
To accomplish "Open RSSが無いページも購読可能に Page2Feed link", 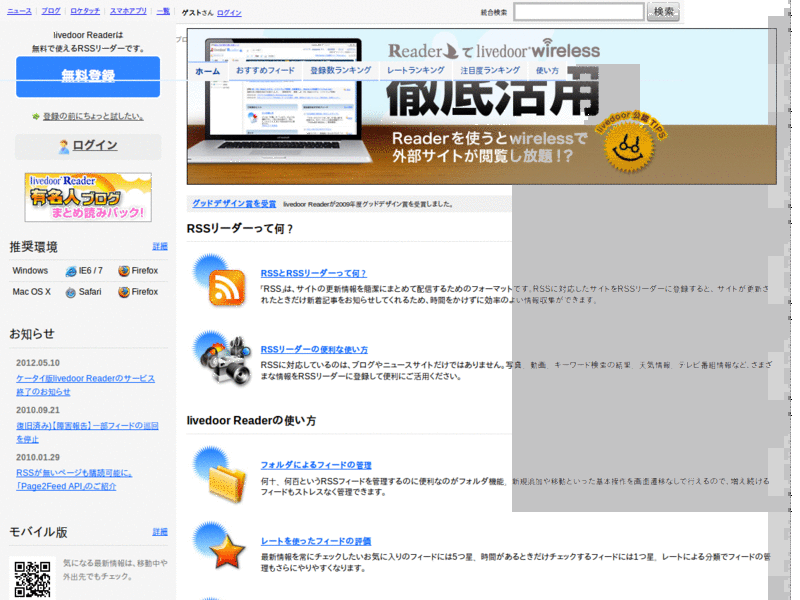I will (x=74, y=480).
